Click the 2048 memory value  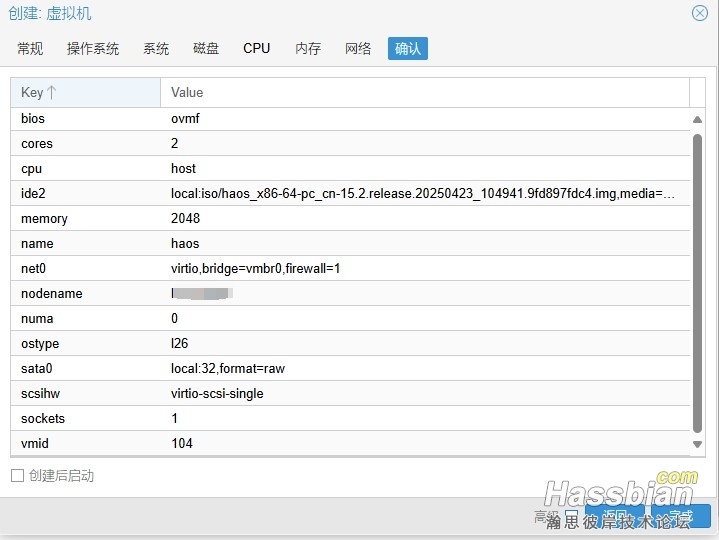185,219
